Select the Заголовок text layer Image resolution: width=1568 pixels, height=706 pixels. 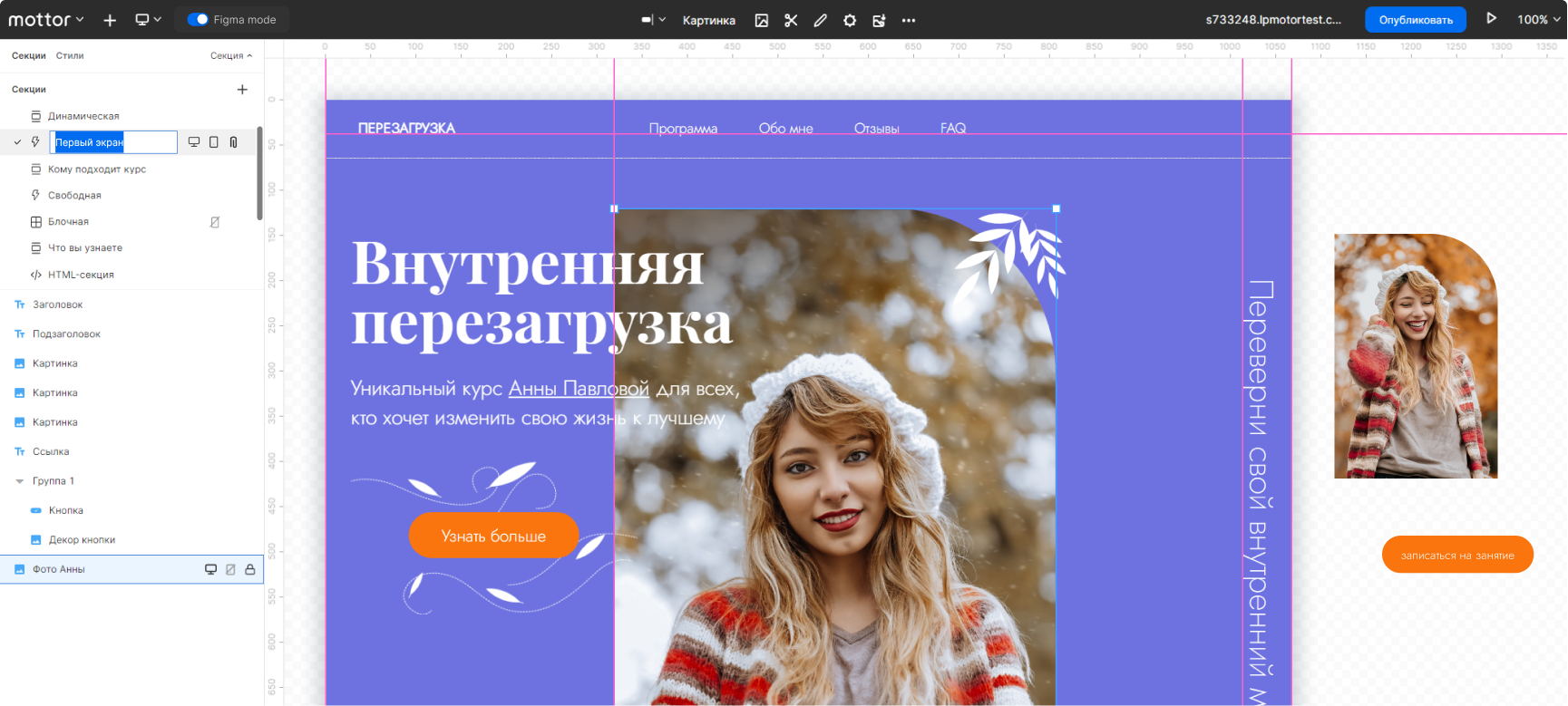(131, 305)
